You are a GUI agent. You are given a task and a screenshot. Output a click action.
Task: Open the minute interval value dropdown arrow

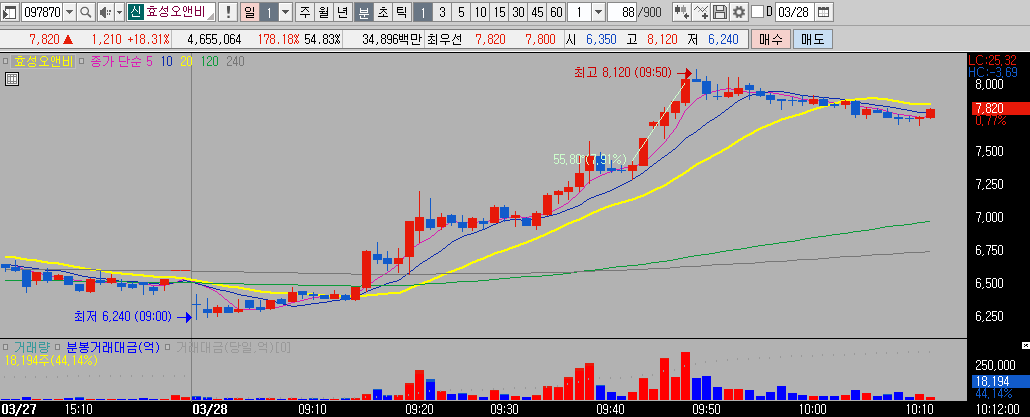tap(598, 12)
